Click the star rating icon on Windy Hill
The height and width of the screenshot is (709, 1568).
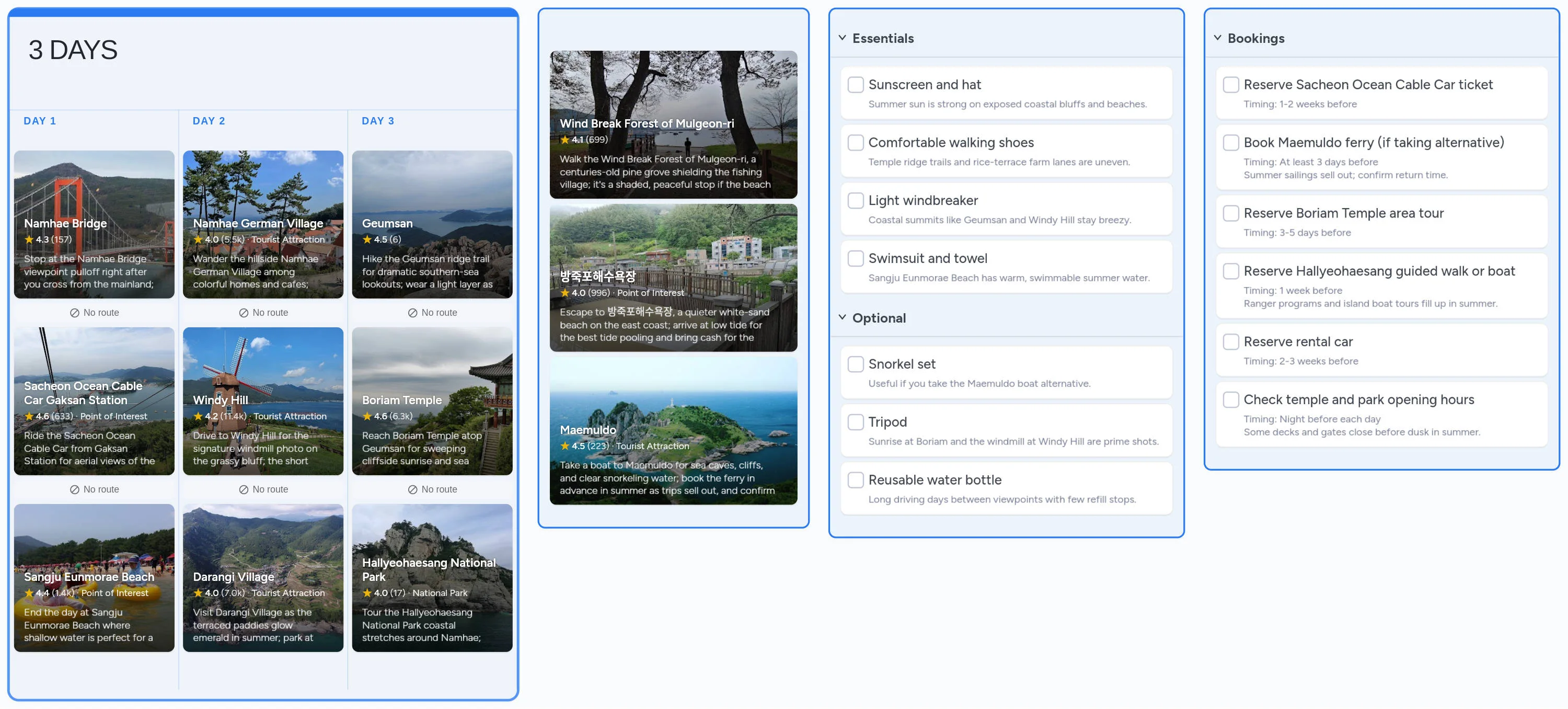tap(198, 416)
